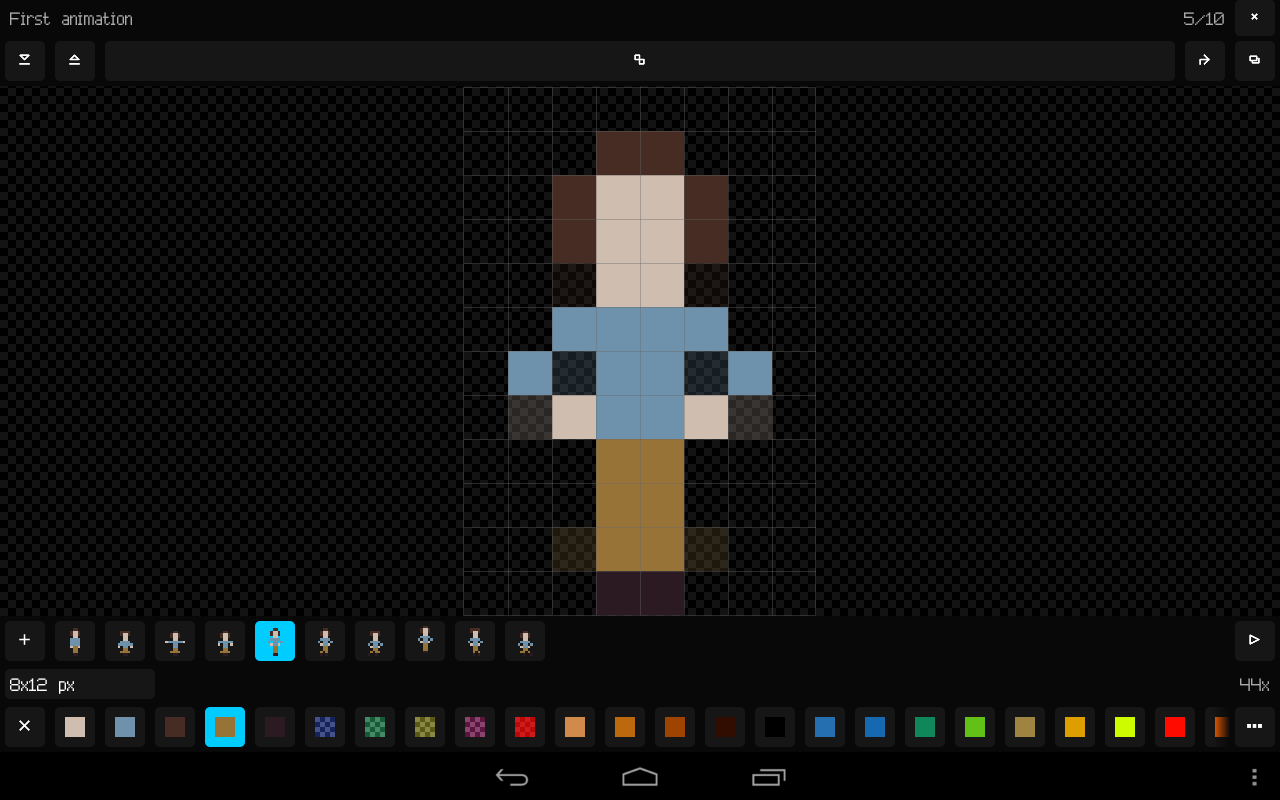
Task: Click the 5/10 frame counter
Action: (1203, 19)
